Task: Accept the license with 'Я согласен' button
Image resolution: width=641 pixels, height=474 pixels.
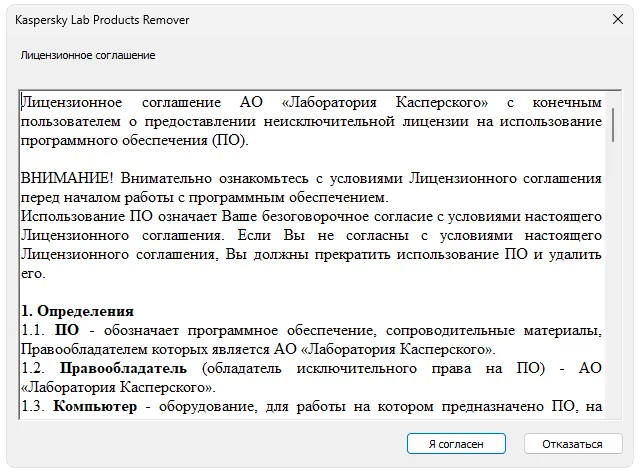Action: pos(456,444)
